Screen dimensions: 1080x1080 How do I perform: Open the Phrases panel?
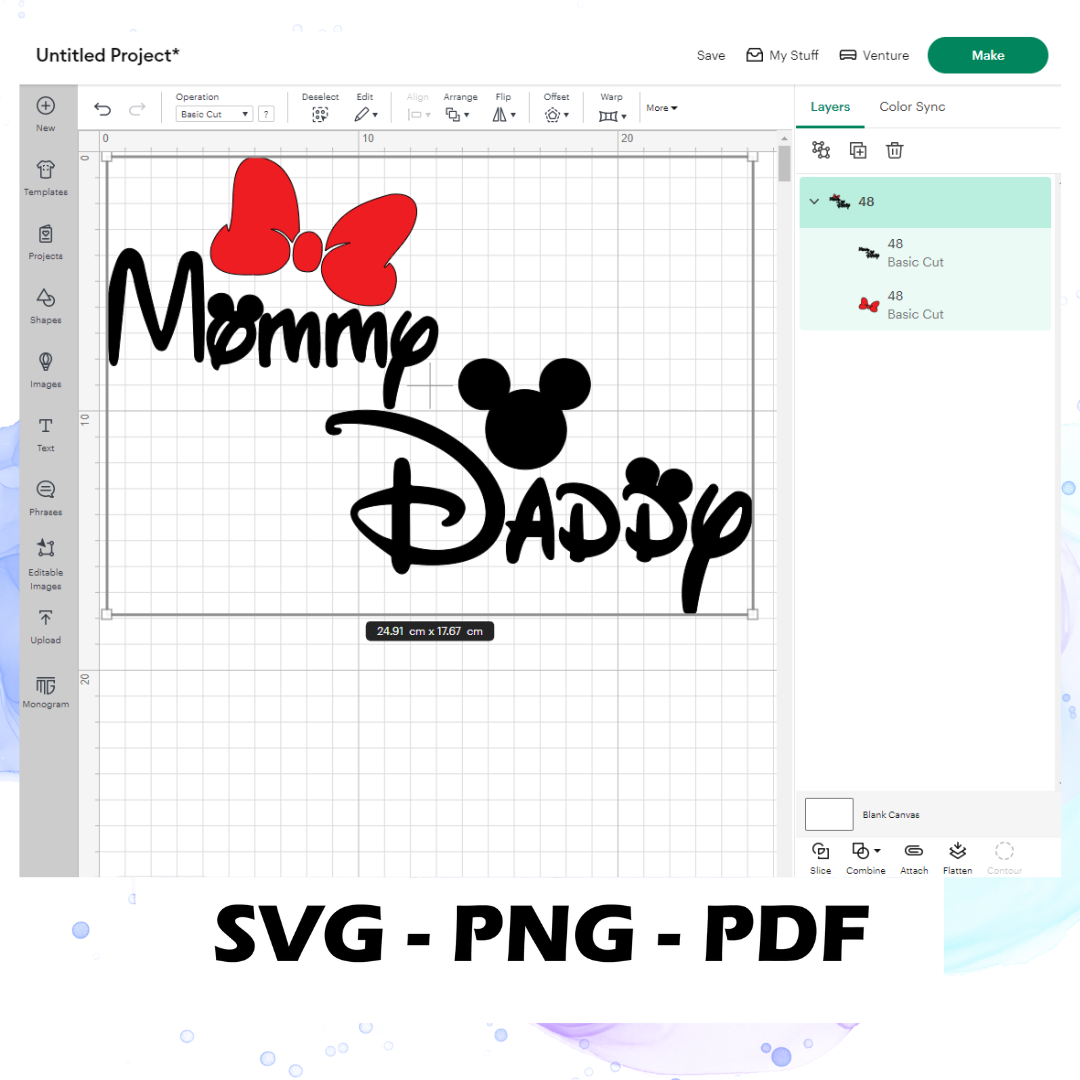click(x=45, y=498)
